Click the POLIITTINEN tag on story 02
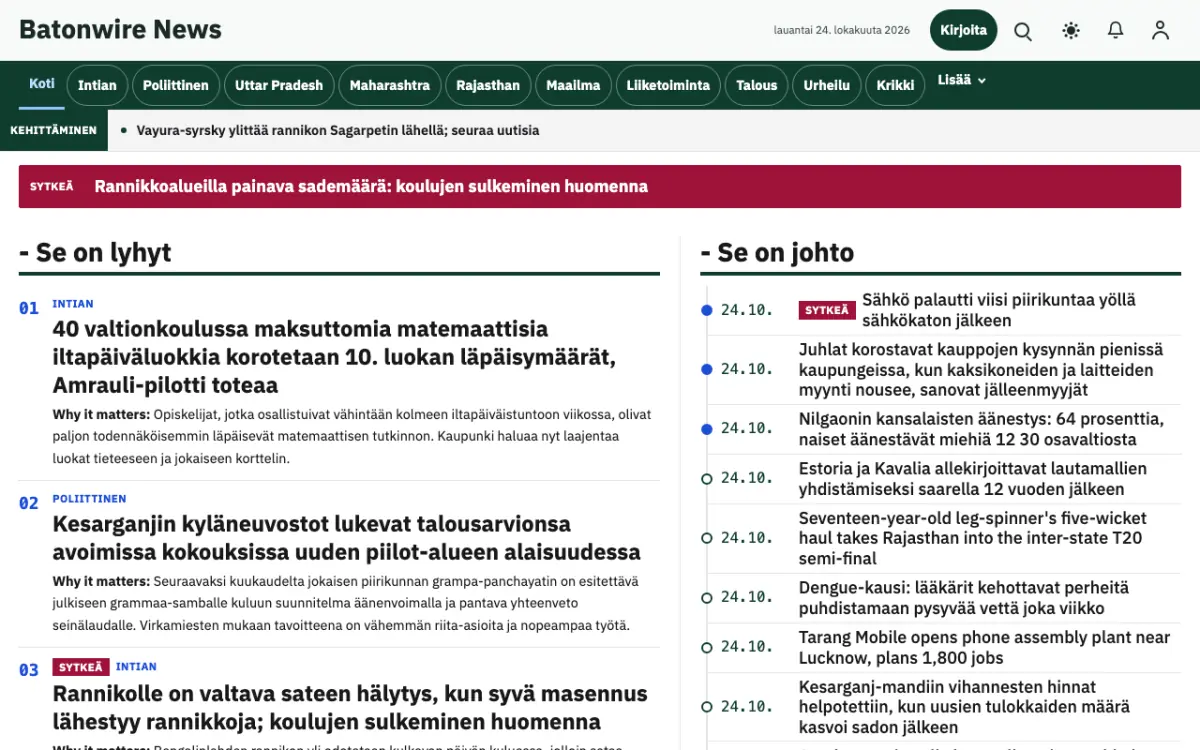This screenshot has width=1200, height=750. (x=89, y=499)
